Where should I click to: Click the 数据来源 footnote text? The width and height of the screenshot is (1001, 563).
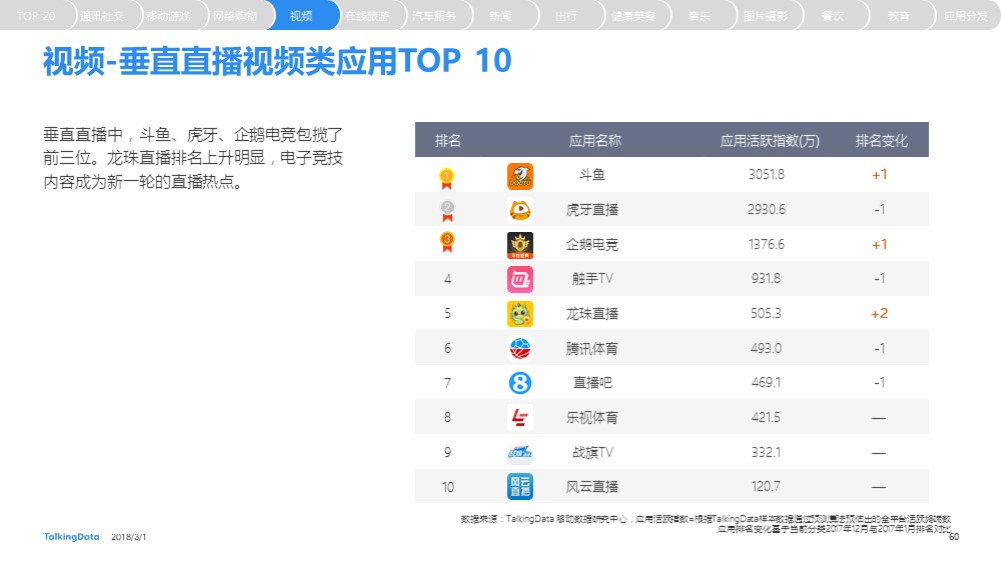[x=705, y=523]
